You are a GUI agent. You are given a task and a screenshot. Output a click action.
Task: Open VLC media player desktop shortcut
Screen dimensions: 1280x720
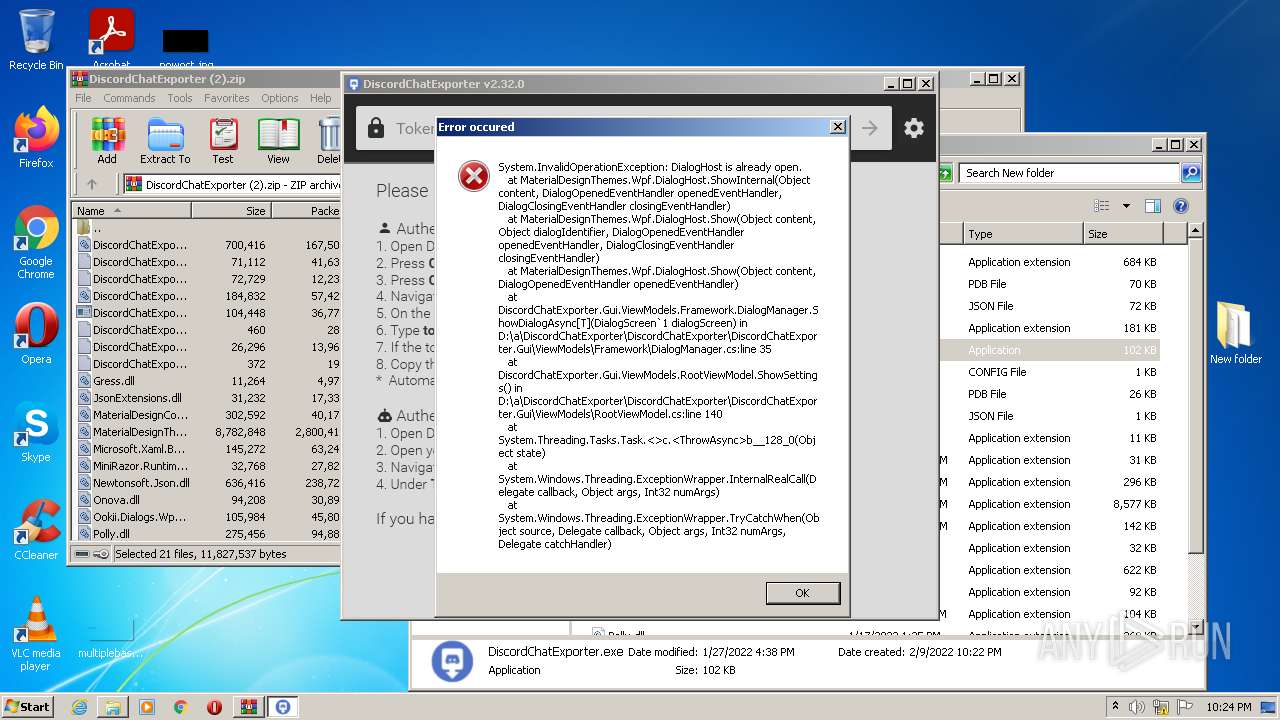pos(36,634)
